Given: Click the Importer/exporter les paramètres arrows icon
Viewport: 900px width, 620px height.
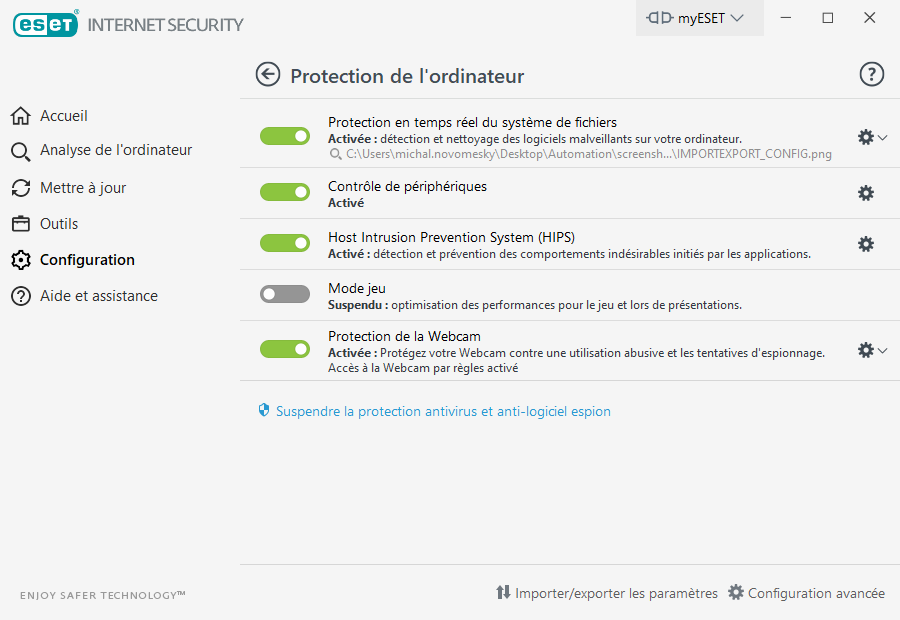Looking at the screenshot, I should (505, 592).
